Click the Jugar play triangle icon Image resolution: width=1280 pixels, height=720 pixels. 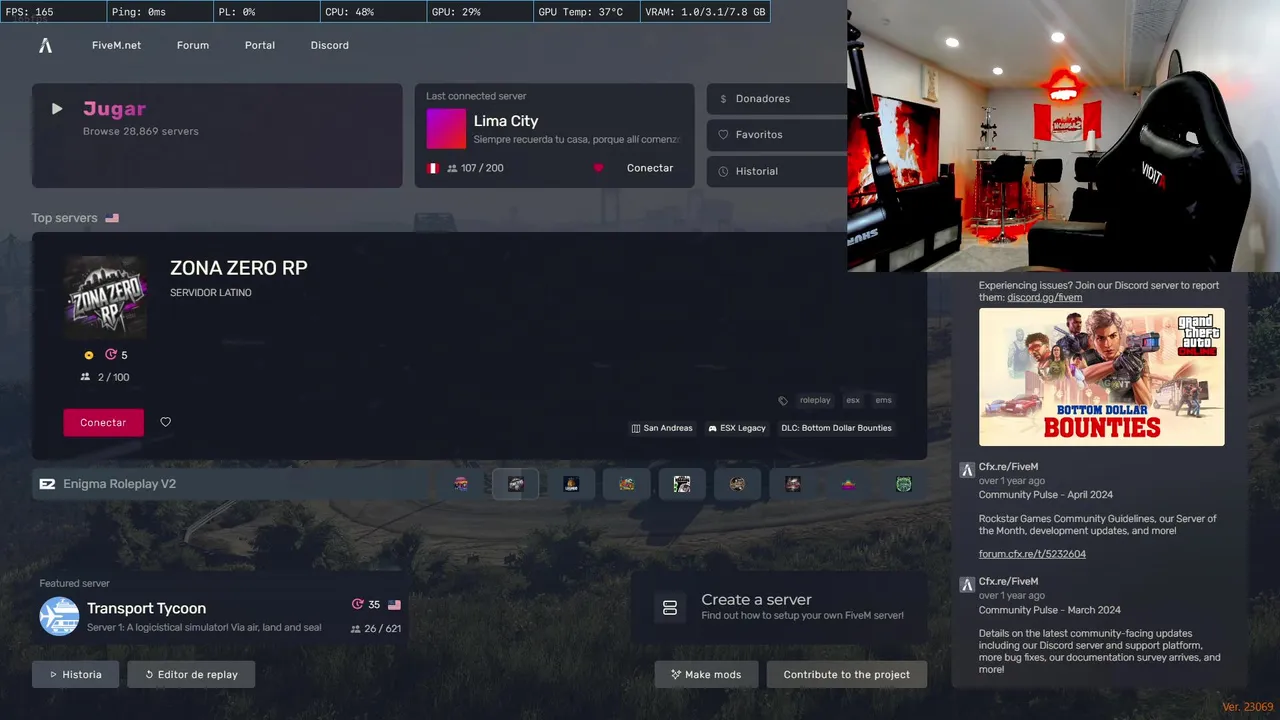pos(57,108)
